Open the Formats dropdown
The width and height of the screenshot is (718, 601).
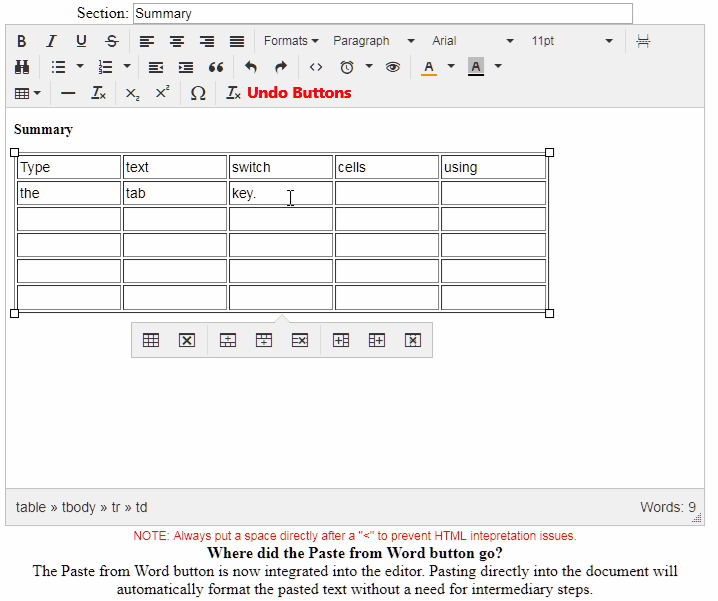point(291,41)
